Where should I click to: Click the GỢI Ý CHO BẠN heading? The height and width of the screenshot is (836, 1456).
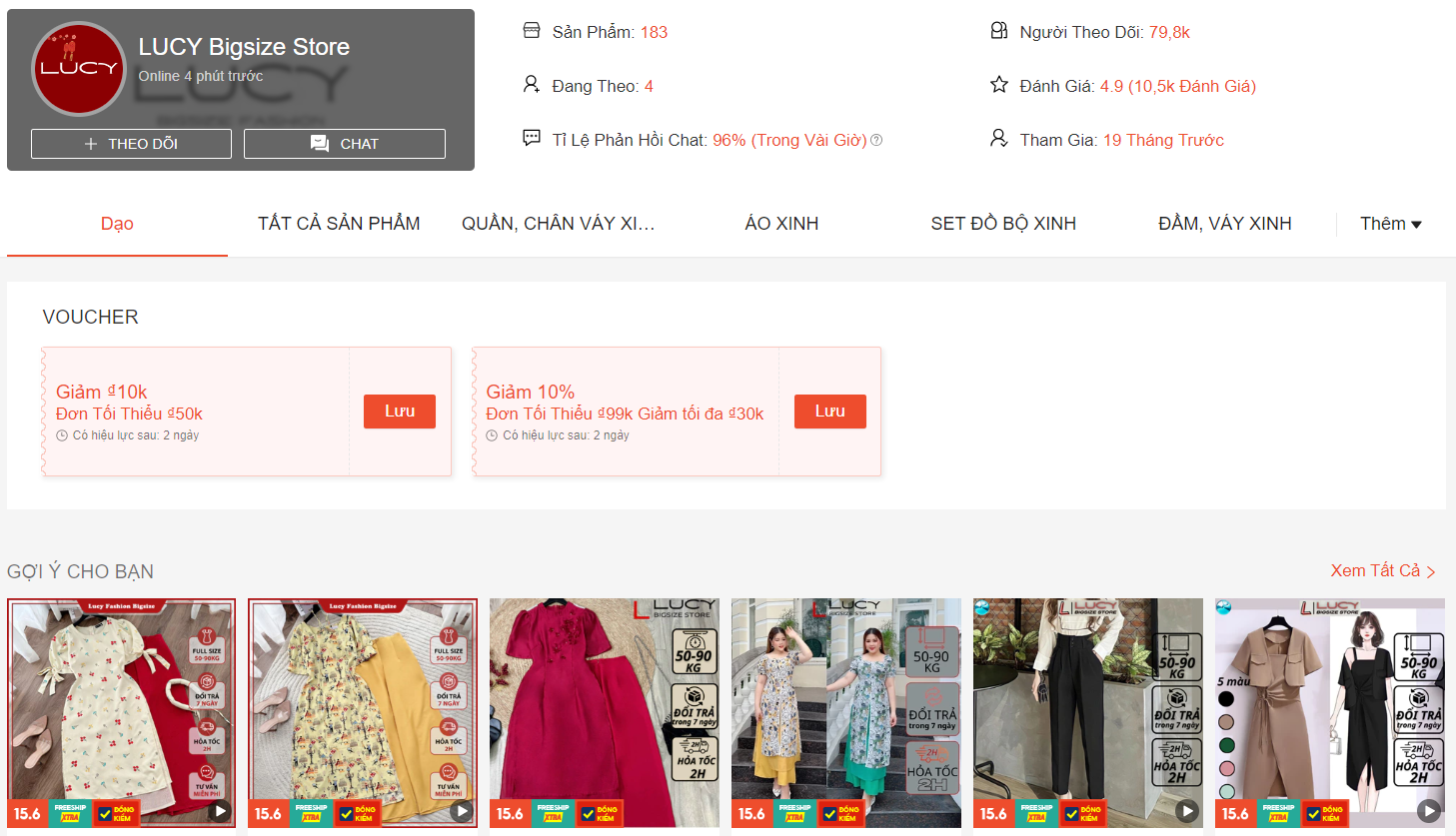(80, 571)
